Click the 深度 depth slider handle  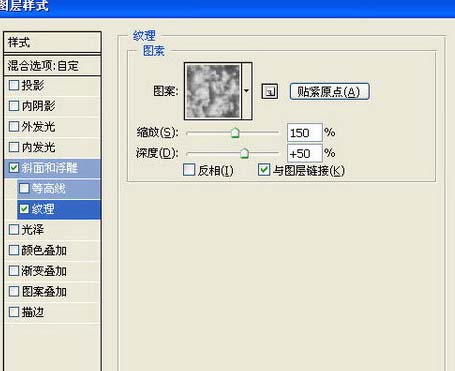click(x=244, y=153)
